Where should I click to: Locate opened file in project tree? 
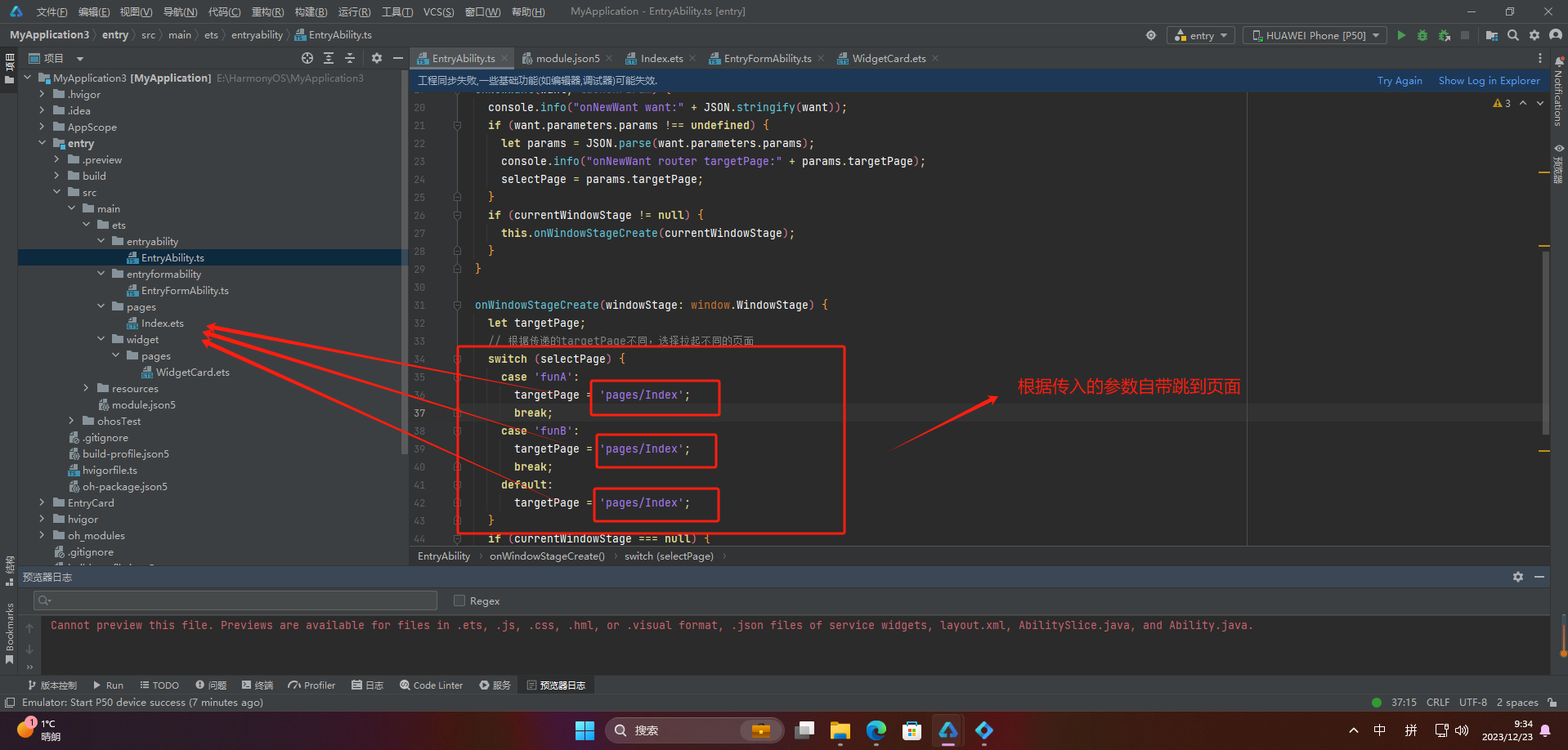click(307, 58)
